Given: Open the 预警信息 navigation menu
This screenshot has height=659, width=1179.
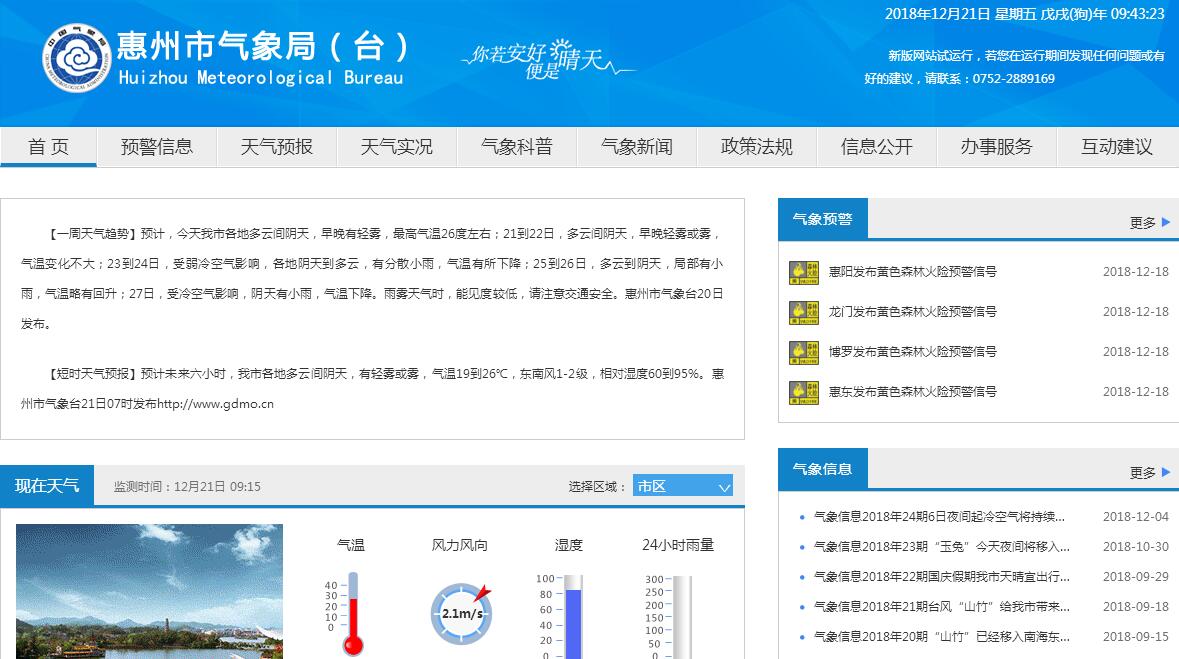Looking at the screenshot, I should [x=157, y=147].
